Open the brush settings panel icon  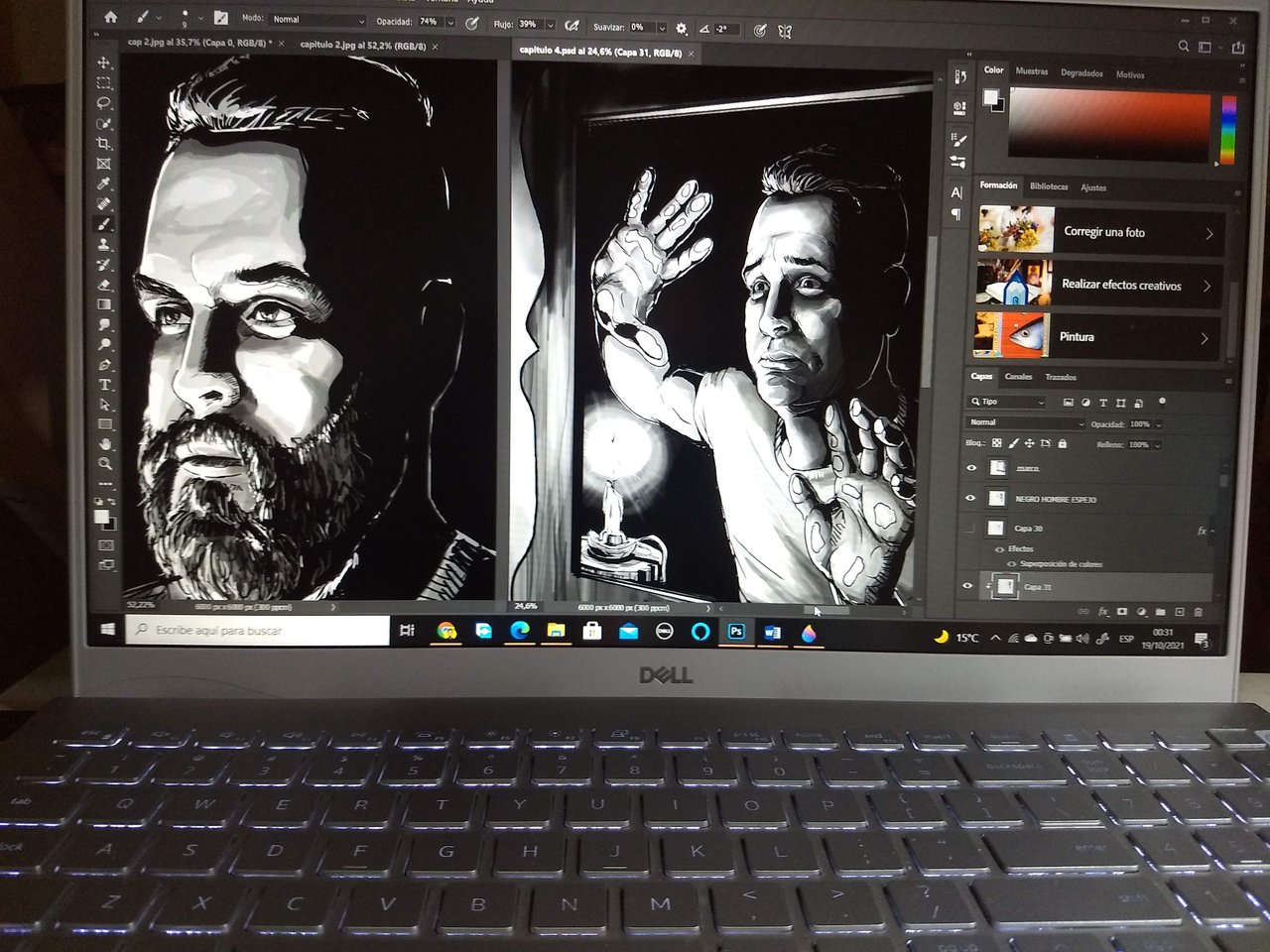point(220,19)
